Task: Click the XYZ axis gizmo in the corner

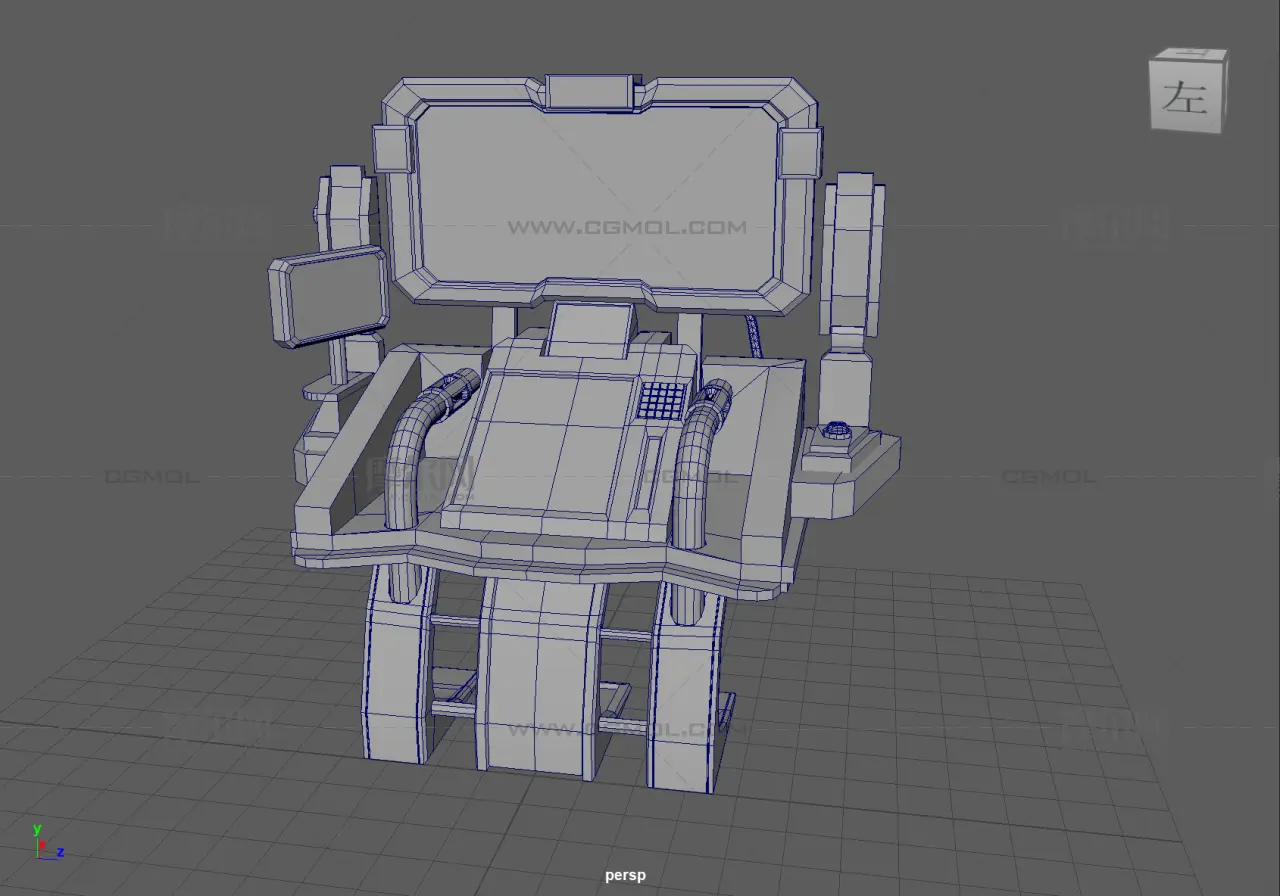Action: 44,846
